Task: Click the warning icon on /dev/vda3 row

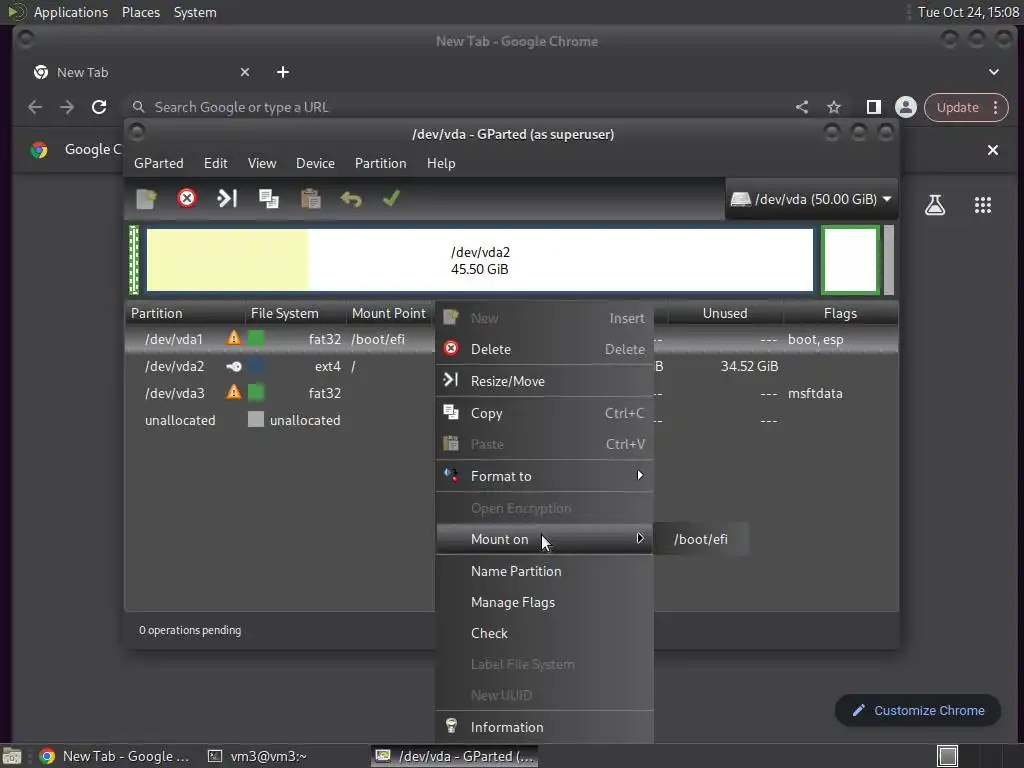Action: (233, 392)
